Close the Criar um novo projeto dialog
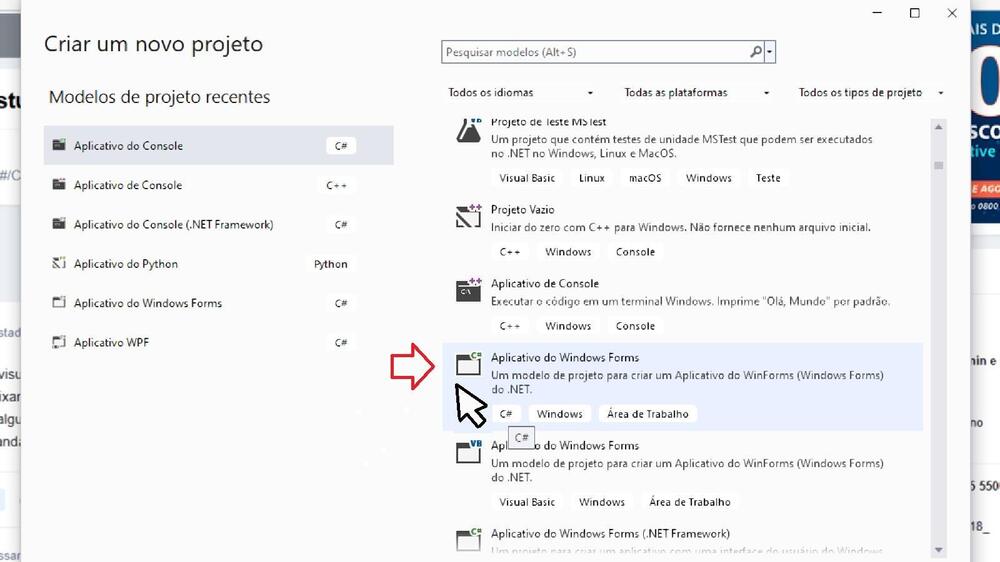This screenshot has height=562, width=1000. coord(952,13)
